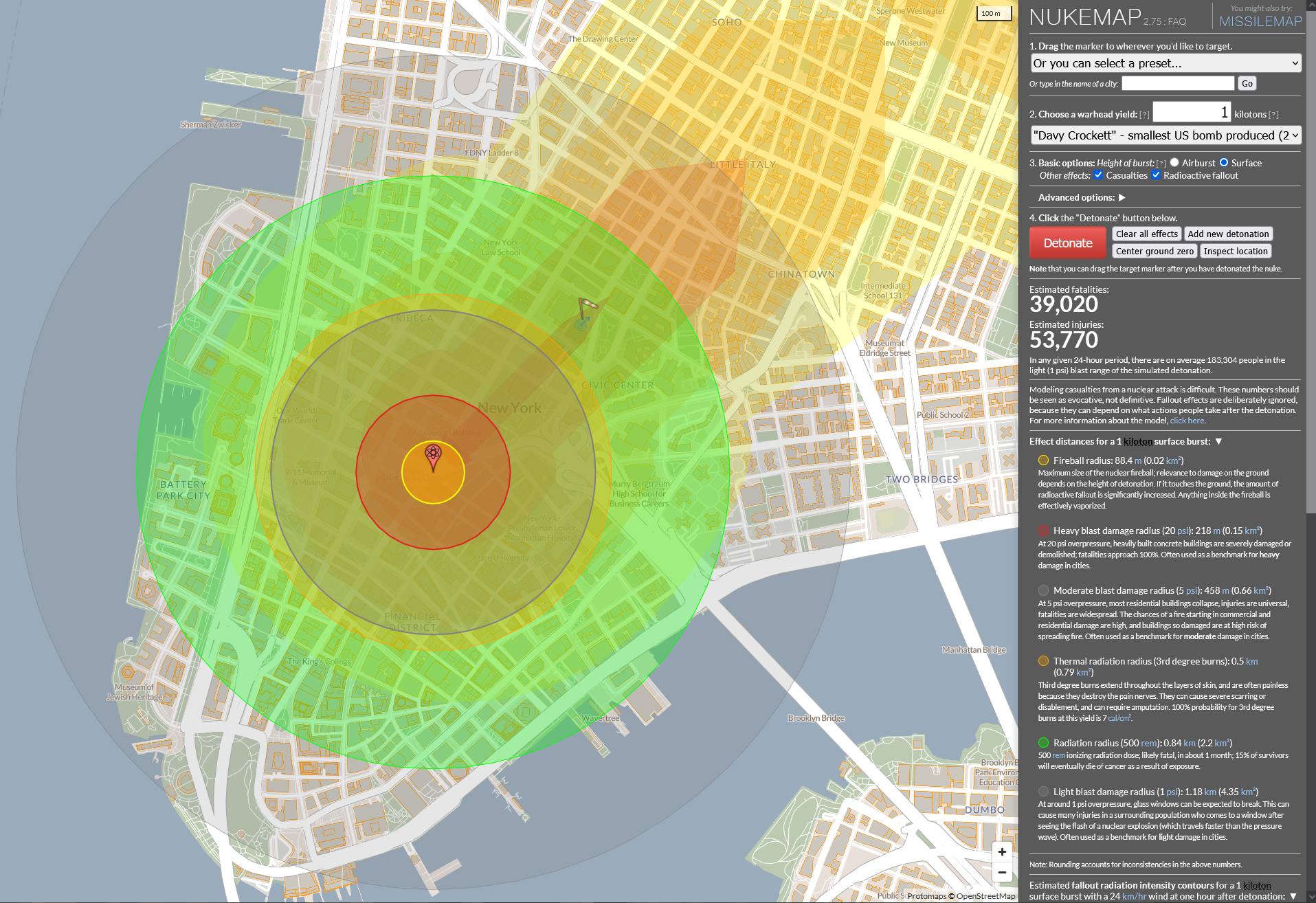
Task: Collapse the fallout radiation contours section triangle
Action: coord(1293,896)
